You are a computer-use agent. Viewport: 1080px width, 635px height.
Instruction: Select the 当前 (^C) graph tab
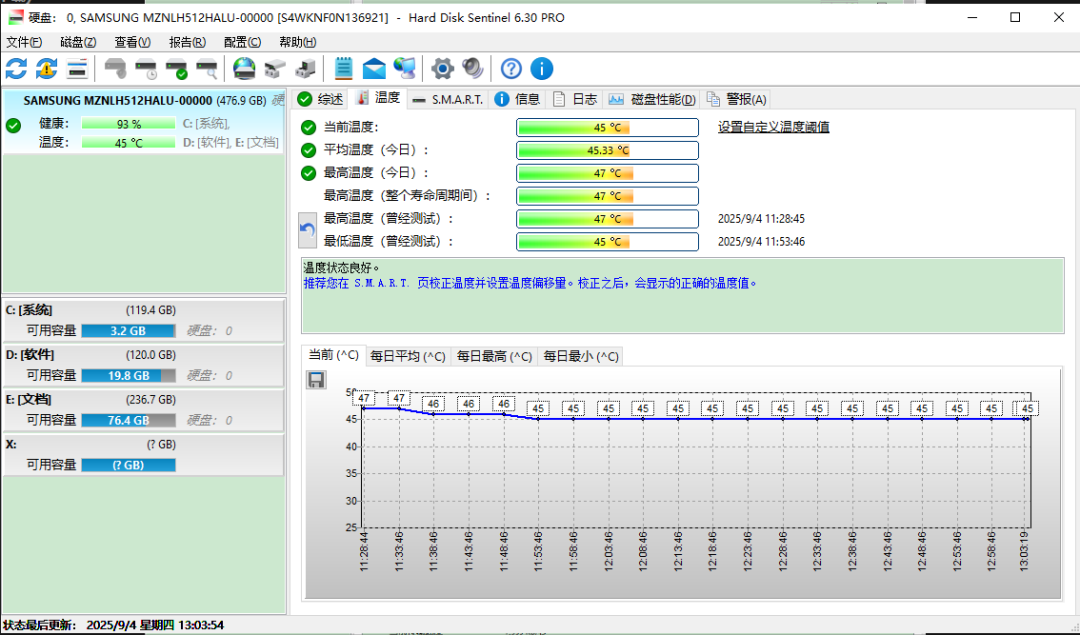click(x=333, y=355)
